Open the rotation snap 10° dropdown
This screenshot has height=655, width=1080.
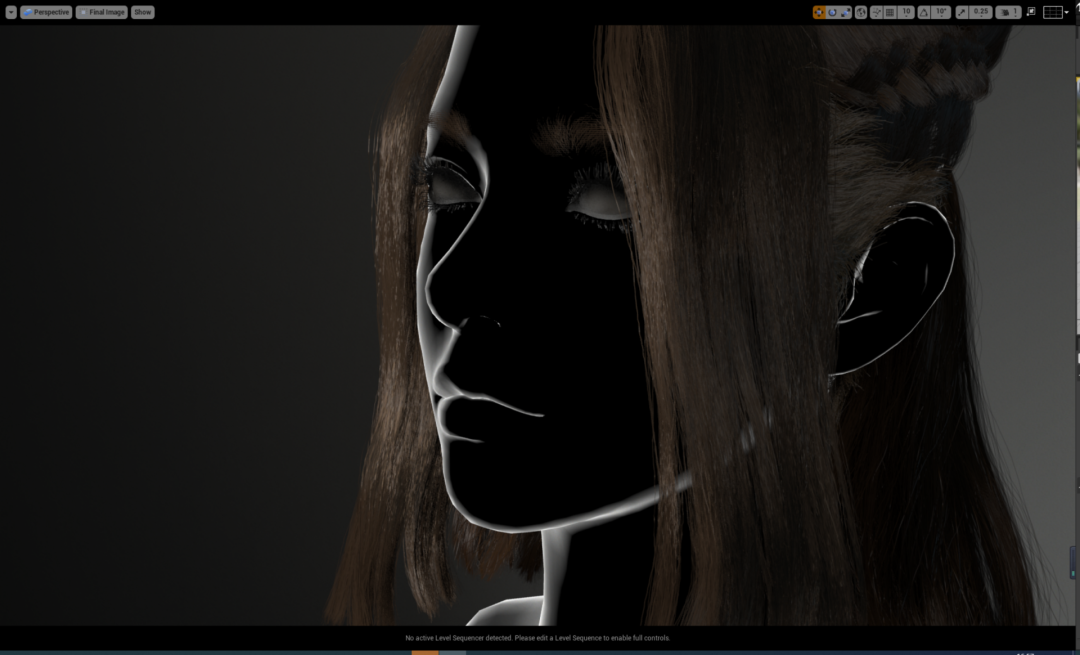pyautogui.click(x=941, y=12)
